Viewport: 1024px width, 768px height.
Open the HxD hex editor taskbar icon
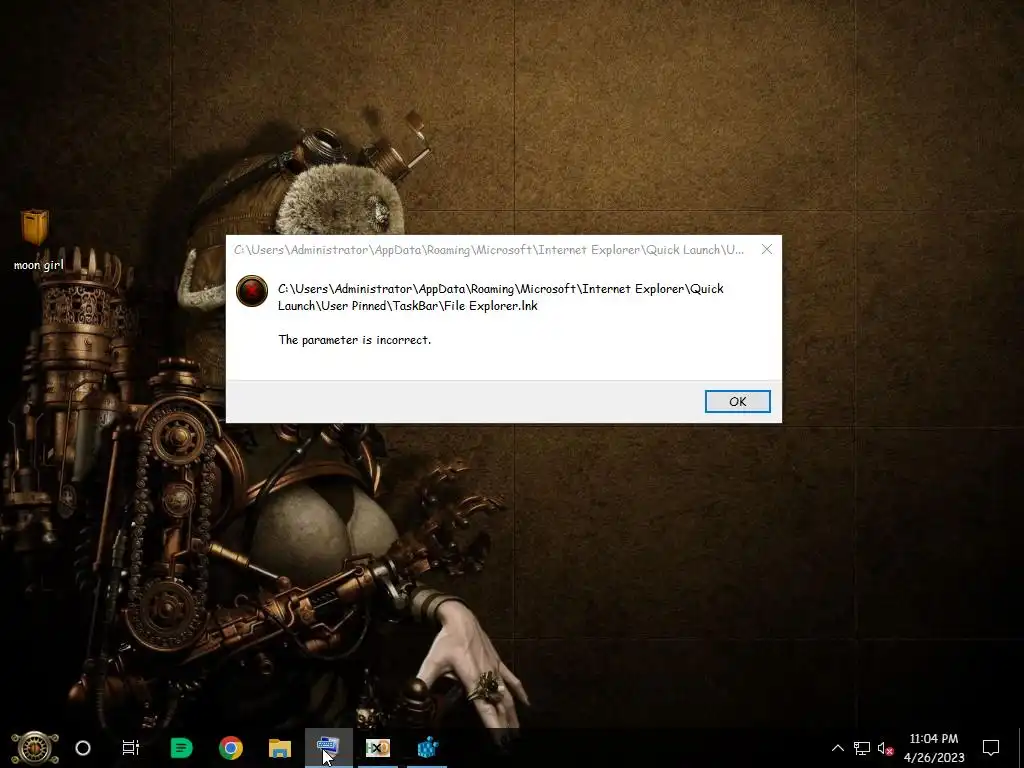click(x=377, y=748)
